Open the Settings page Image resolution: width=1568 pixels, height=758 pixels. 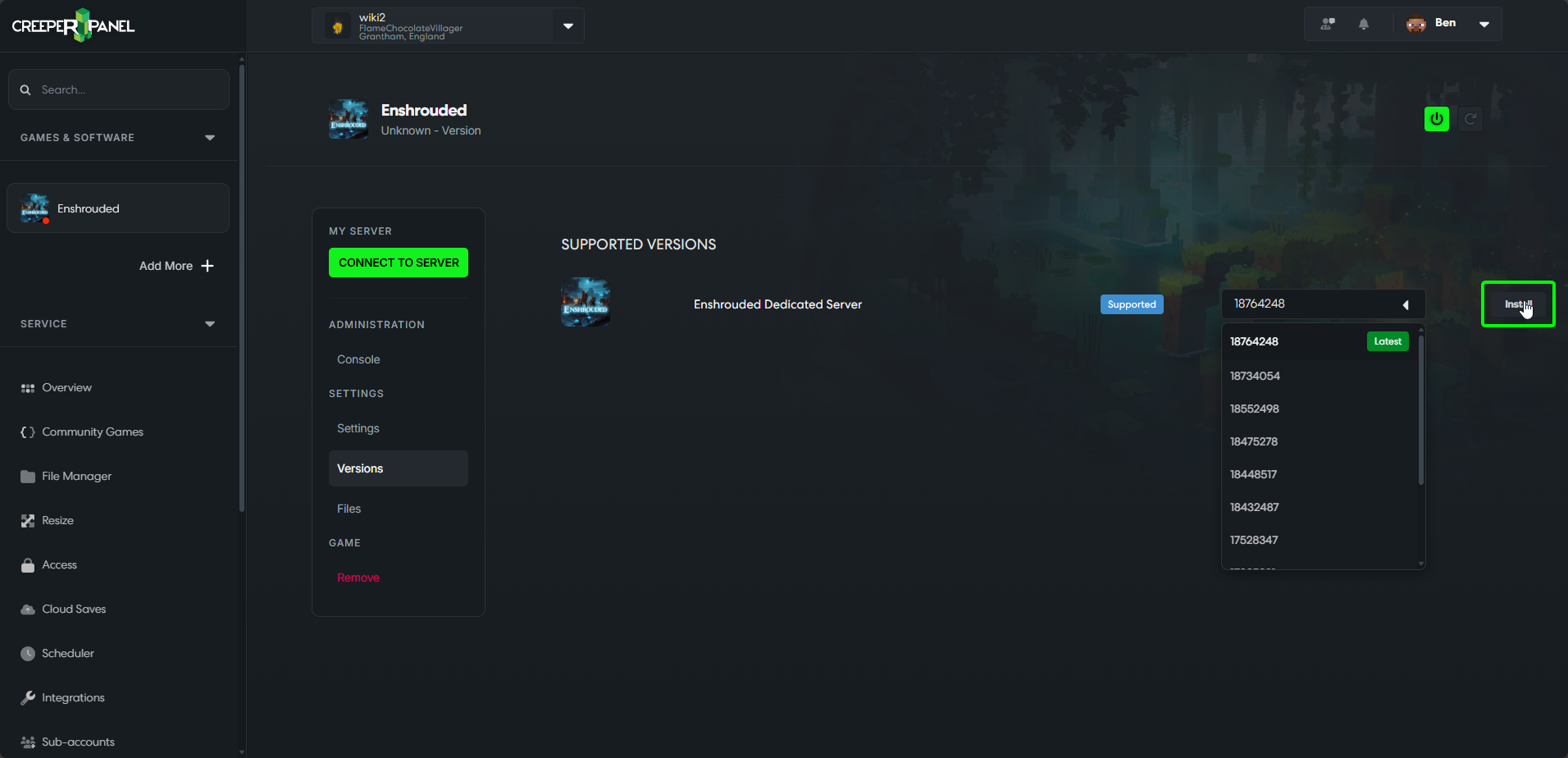[x=358, y=428]
